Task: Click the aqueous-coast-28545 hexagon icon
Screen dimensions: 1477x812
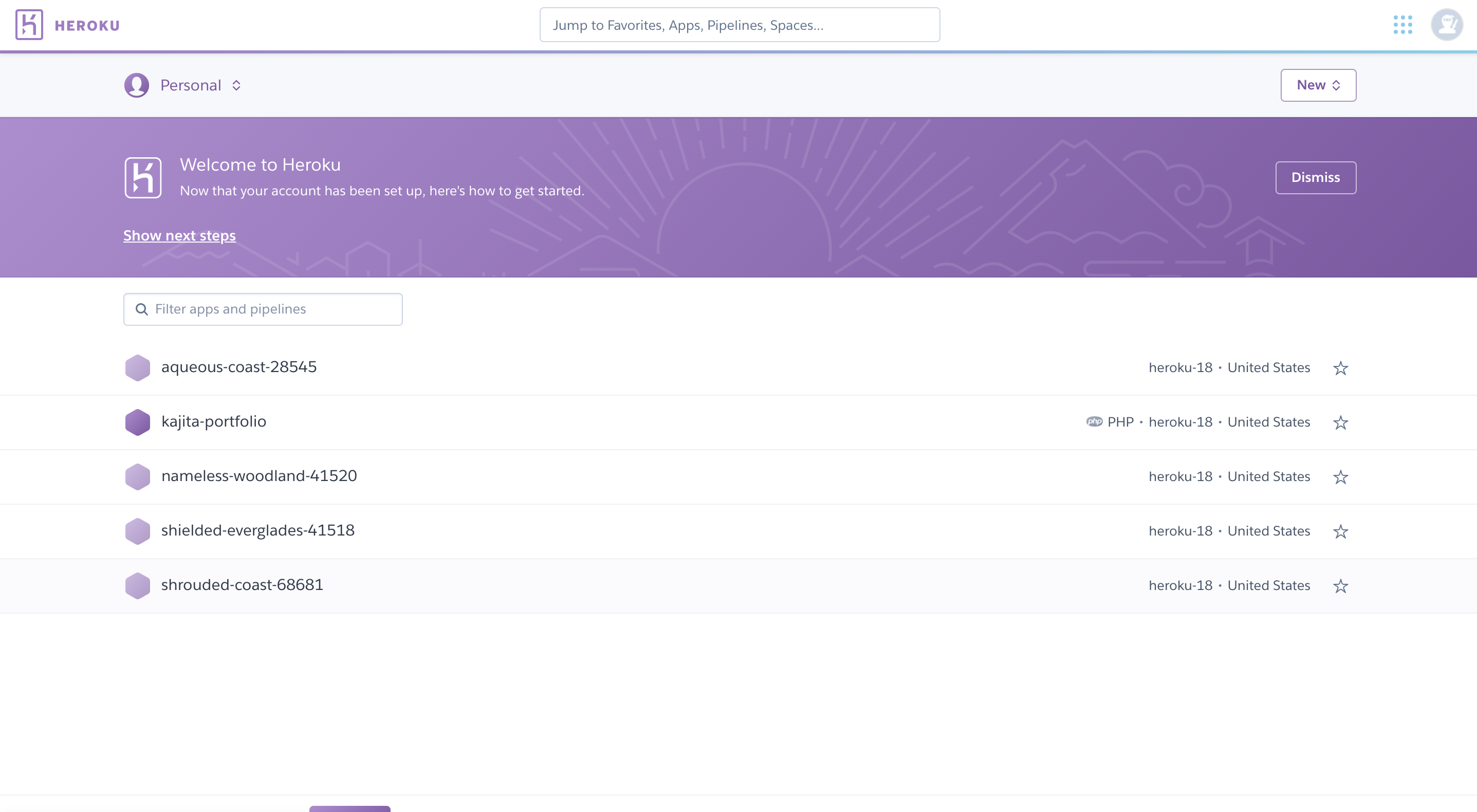Action: 138,367
